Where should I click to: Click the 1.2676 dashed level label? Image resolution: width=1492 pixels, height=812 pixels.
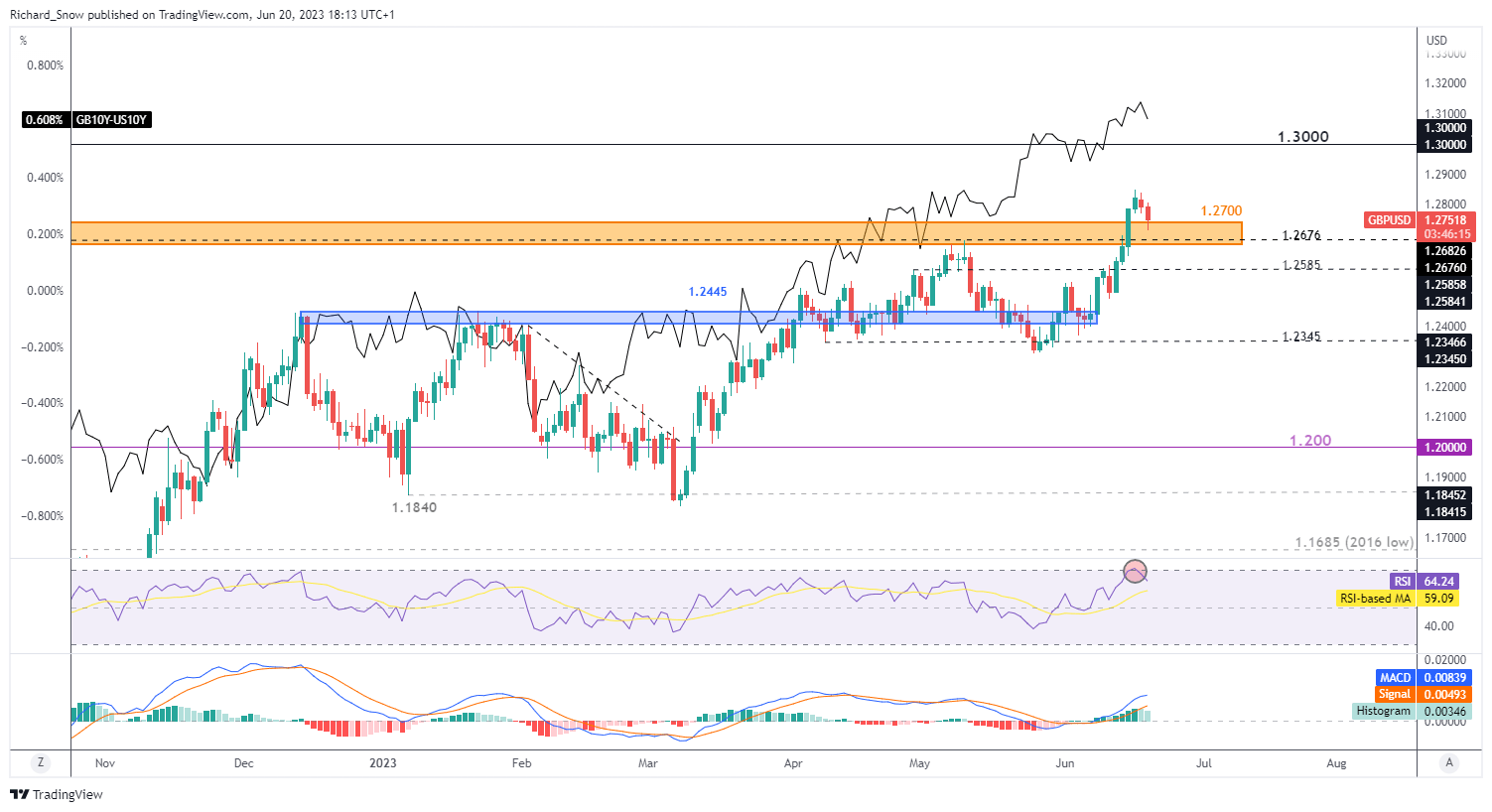[1301, 235]
